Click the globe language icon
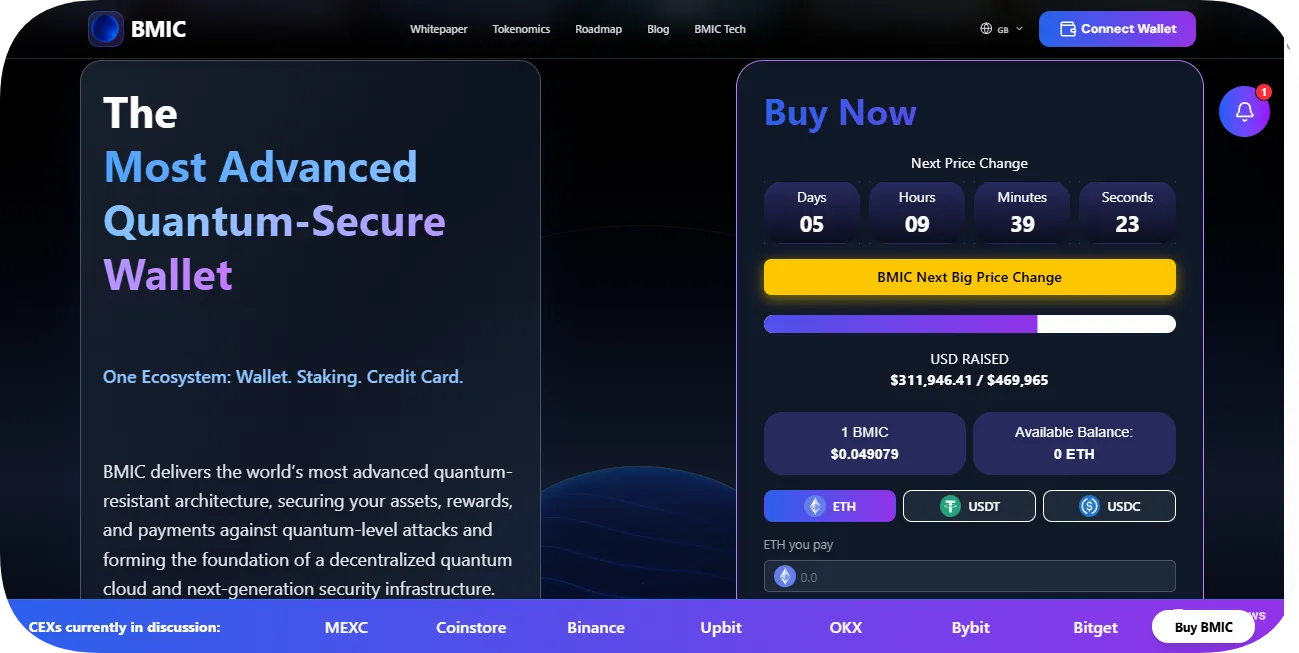 point(985,29)
